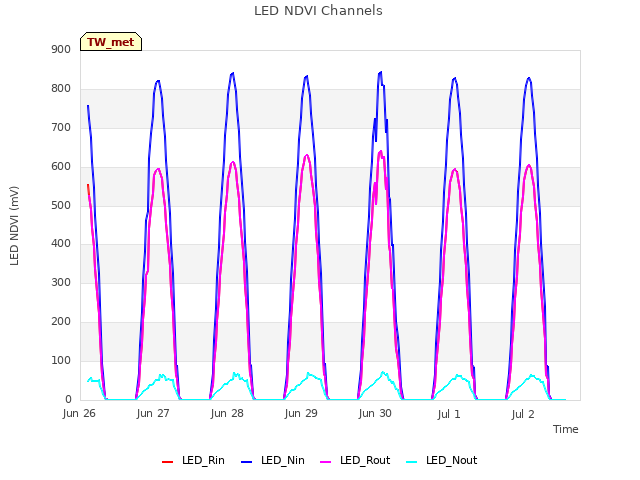The image size is (640, 480).
Task: Click the 200 y-axis tick label
Action: click(x=61, y=321)
